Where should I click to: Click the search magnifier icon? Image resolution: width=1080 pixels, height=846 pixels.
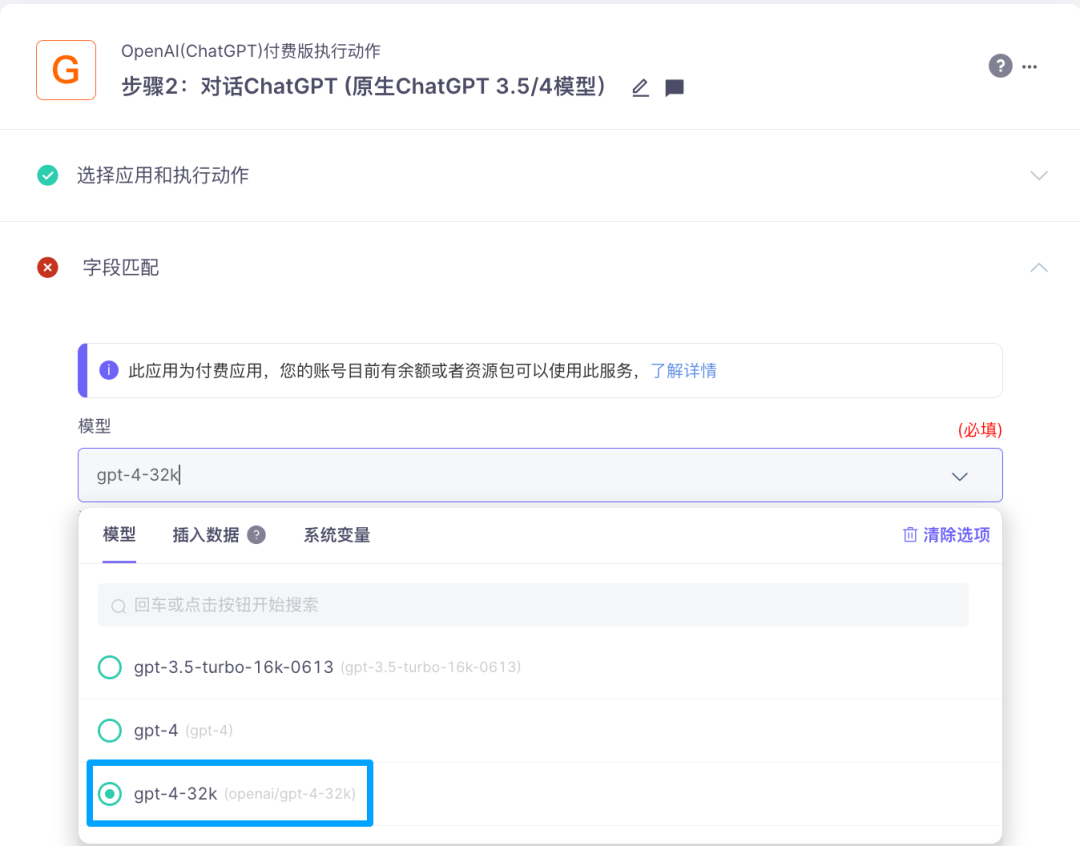pyautogui.click(x=118, y=606)
